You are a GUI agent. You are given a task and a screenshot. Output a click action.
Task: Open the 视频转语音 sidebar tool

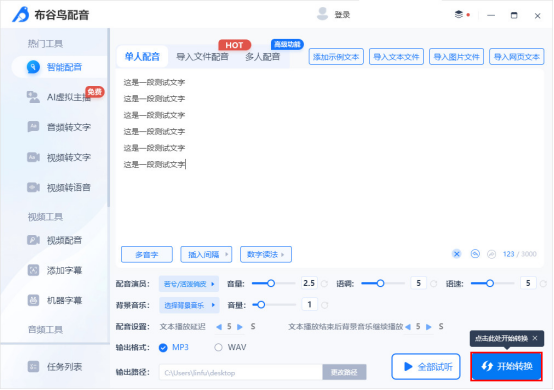coord(60,187)
